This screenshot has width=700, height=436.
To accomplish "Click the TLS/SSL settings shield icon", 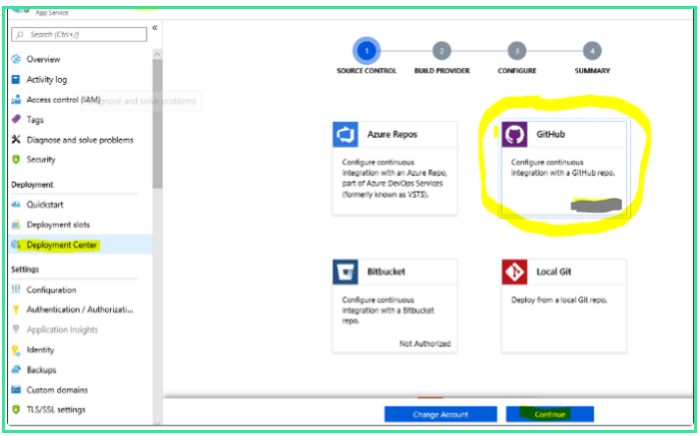I will pyautogui.click(x=16, y=409).
